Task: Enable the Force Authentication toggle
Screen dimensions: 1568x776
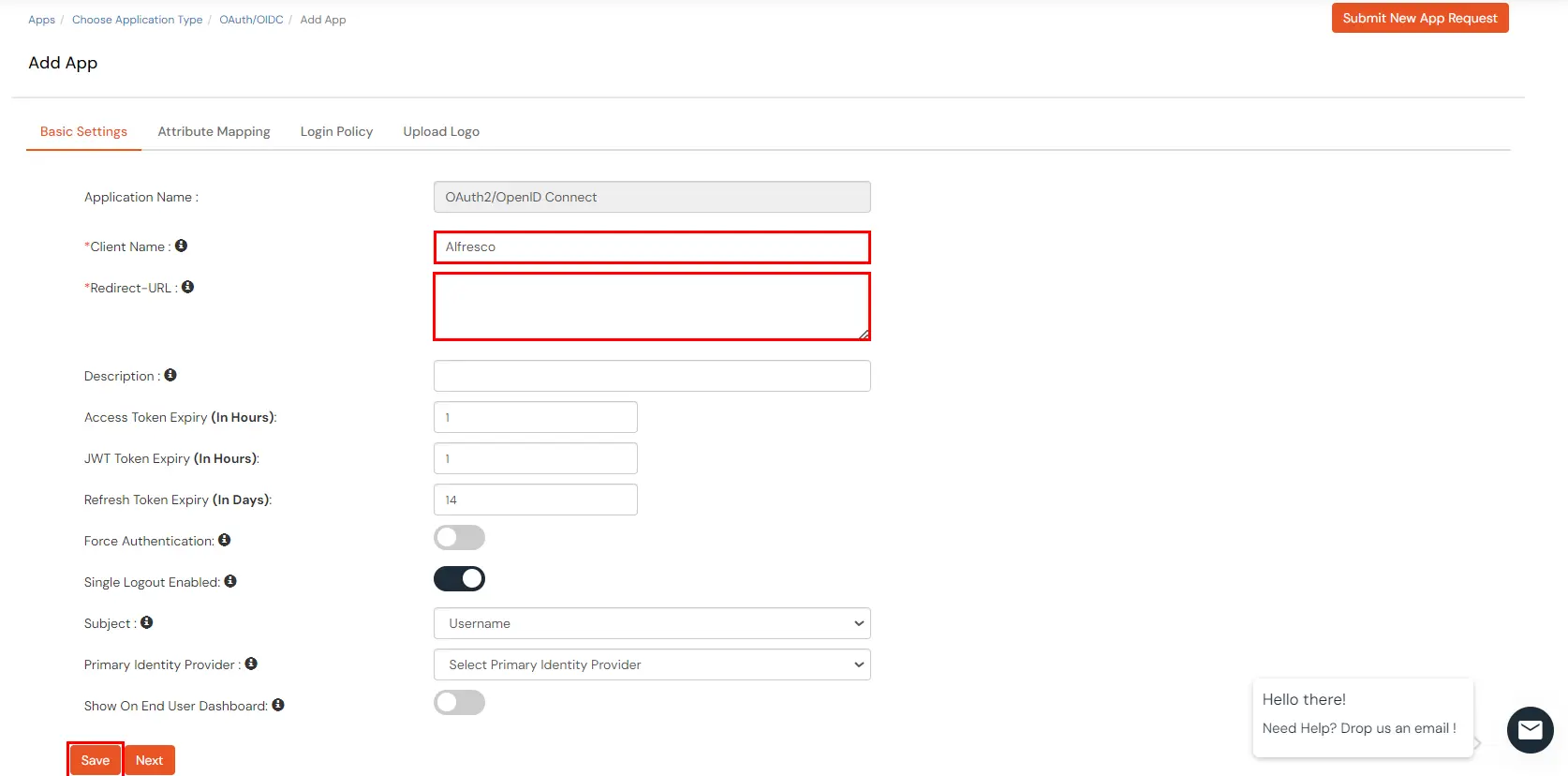Action: (459, 538)
